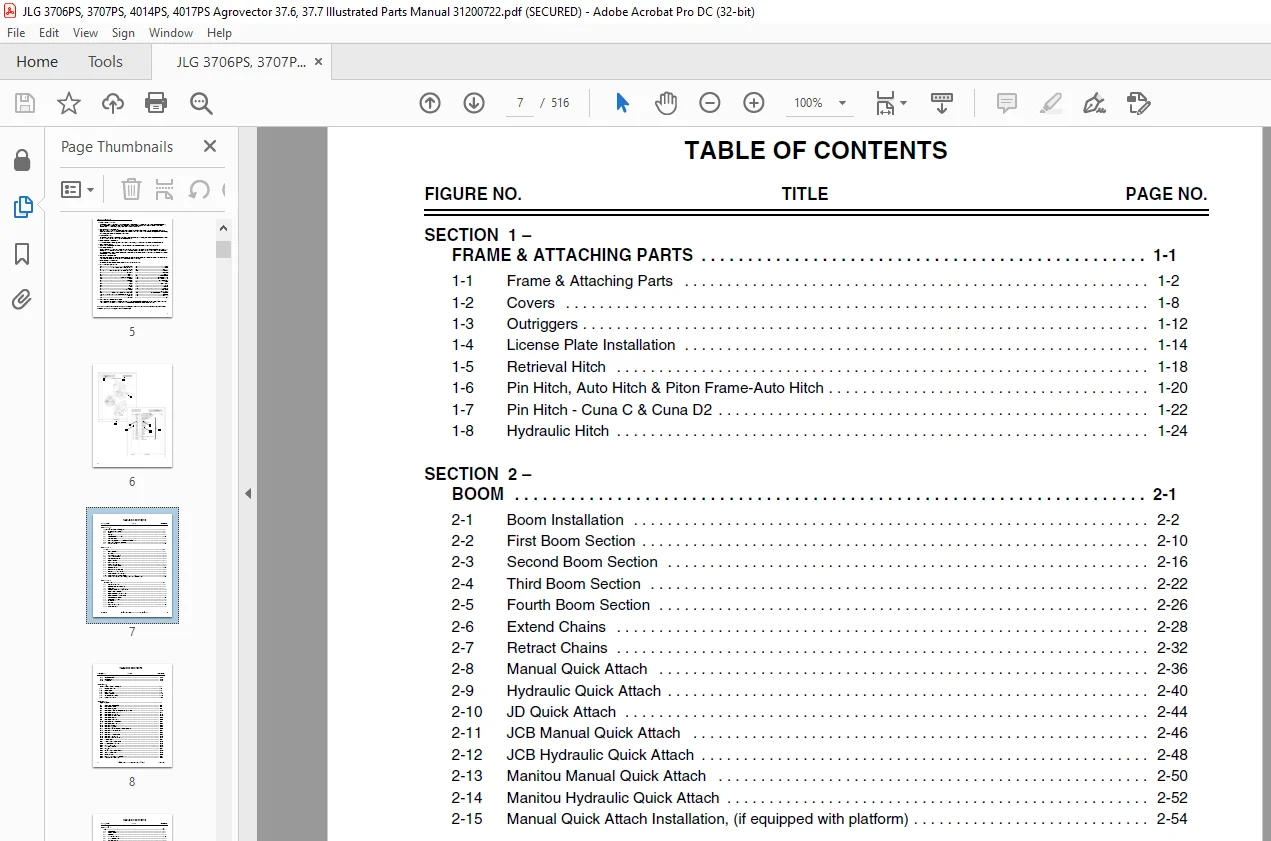1271x841 pixels.
Task: Click the 'Boom Installation' entry
Action: pos(565,520)
